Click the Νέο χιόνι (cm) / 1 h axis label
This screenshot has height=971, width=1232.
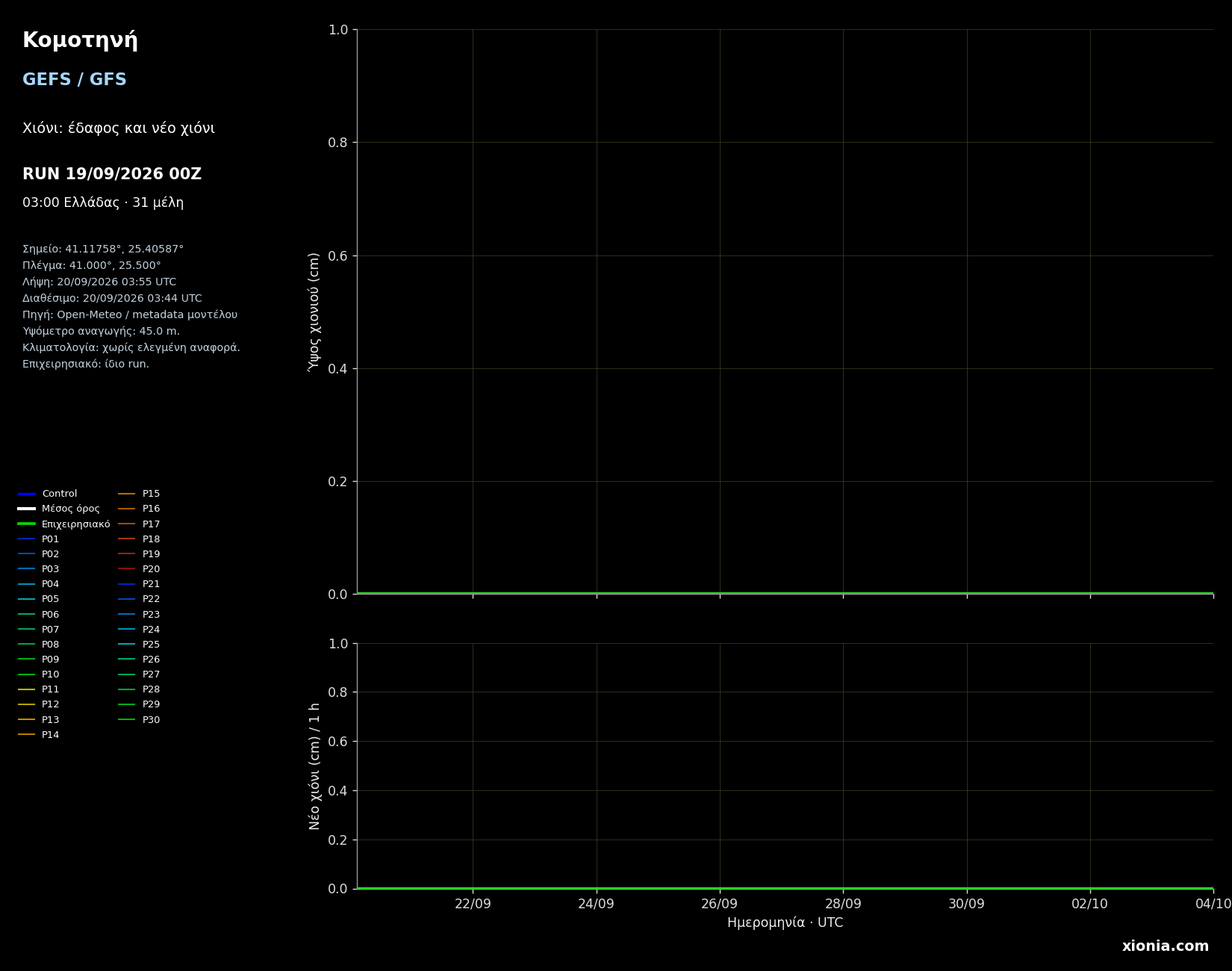click(314, 766)
